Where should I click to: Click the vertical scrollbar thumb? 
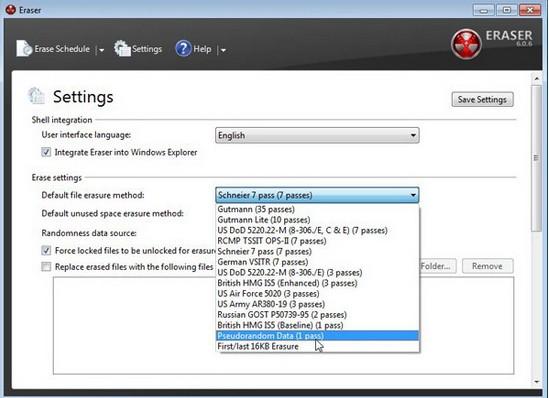[536, 158]
